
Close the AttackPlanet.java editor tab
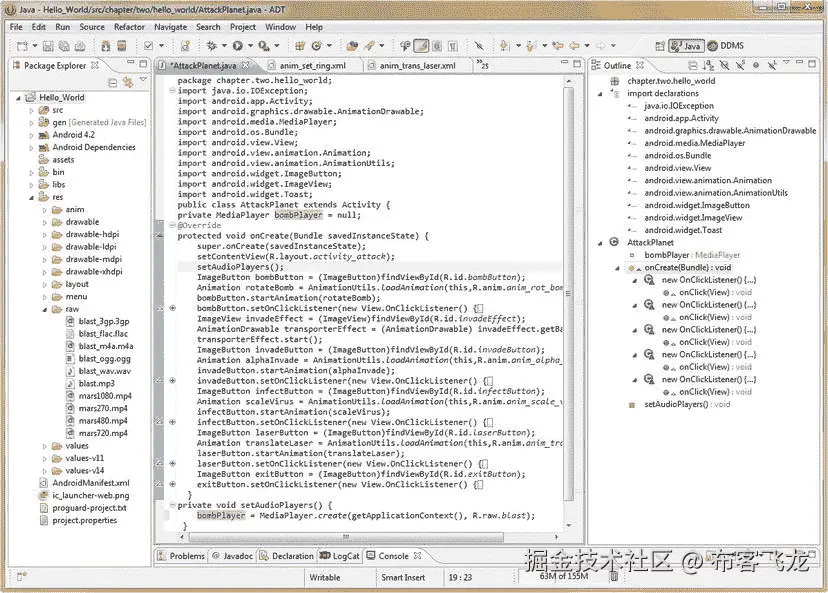click(x=245, y=66)
